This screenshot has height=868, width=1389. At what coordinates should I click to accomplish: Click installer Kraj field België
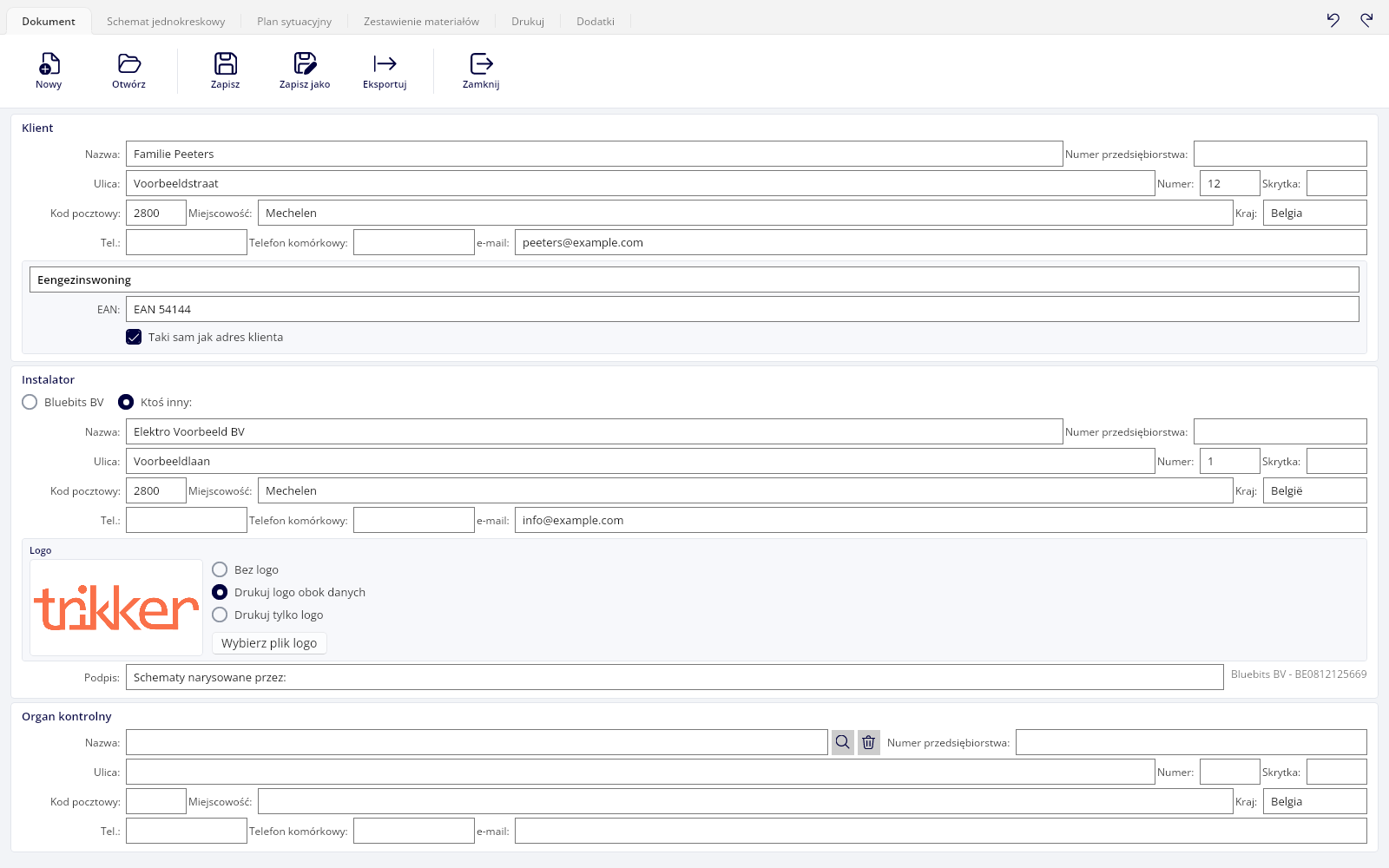(1315, 490)
